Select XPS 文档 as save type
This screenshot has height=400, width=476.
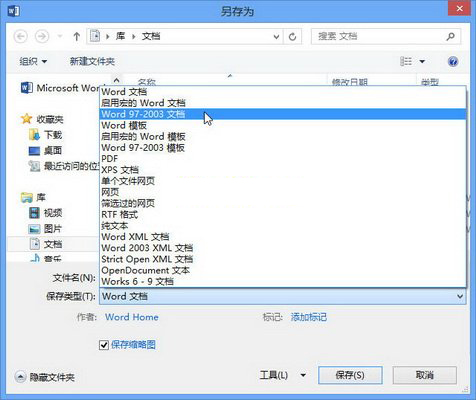coord(283,170)
